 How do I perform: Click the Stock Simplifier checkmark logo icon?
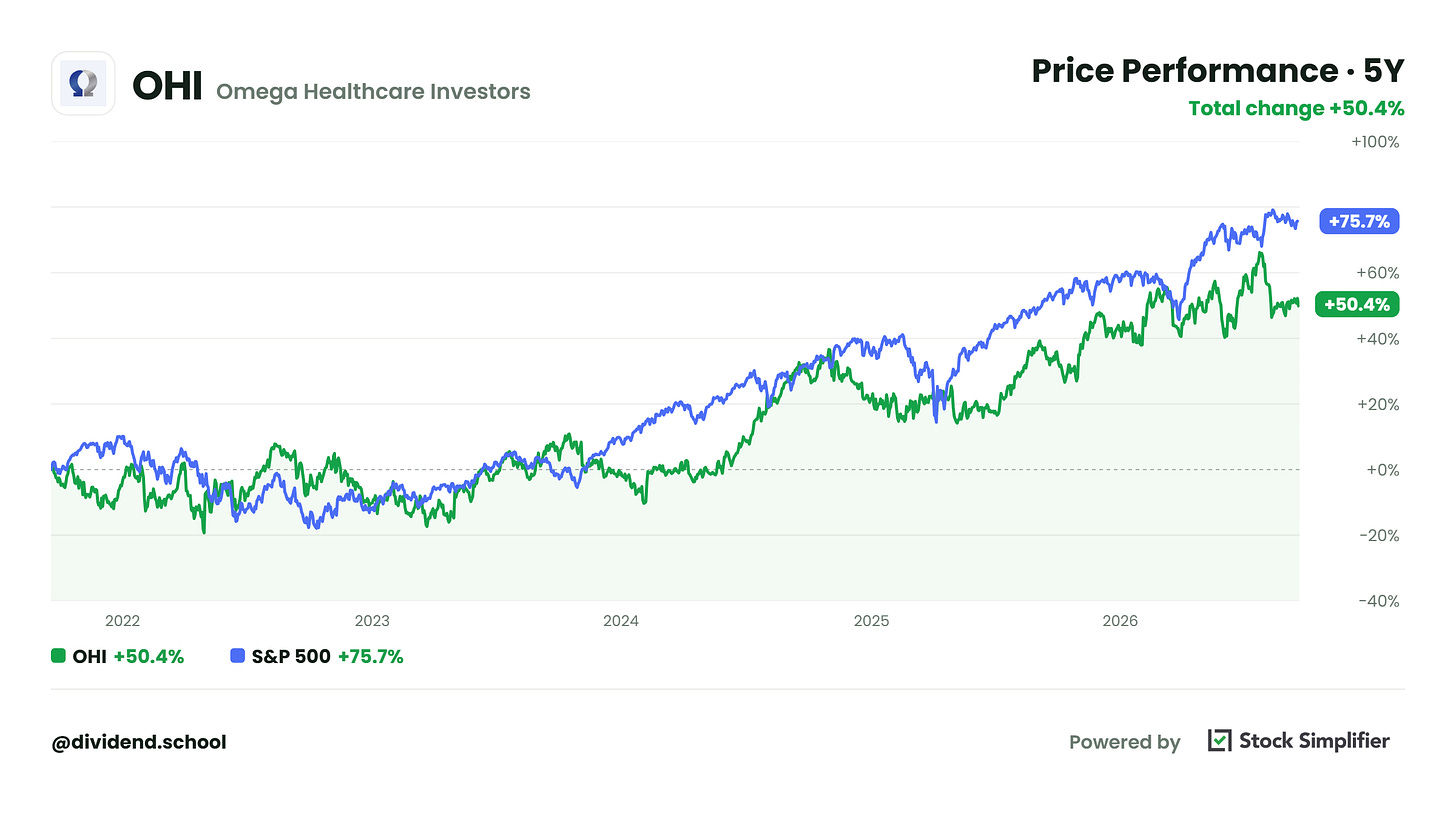[x=1219, y=740]
